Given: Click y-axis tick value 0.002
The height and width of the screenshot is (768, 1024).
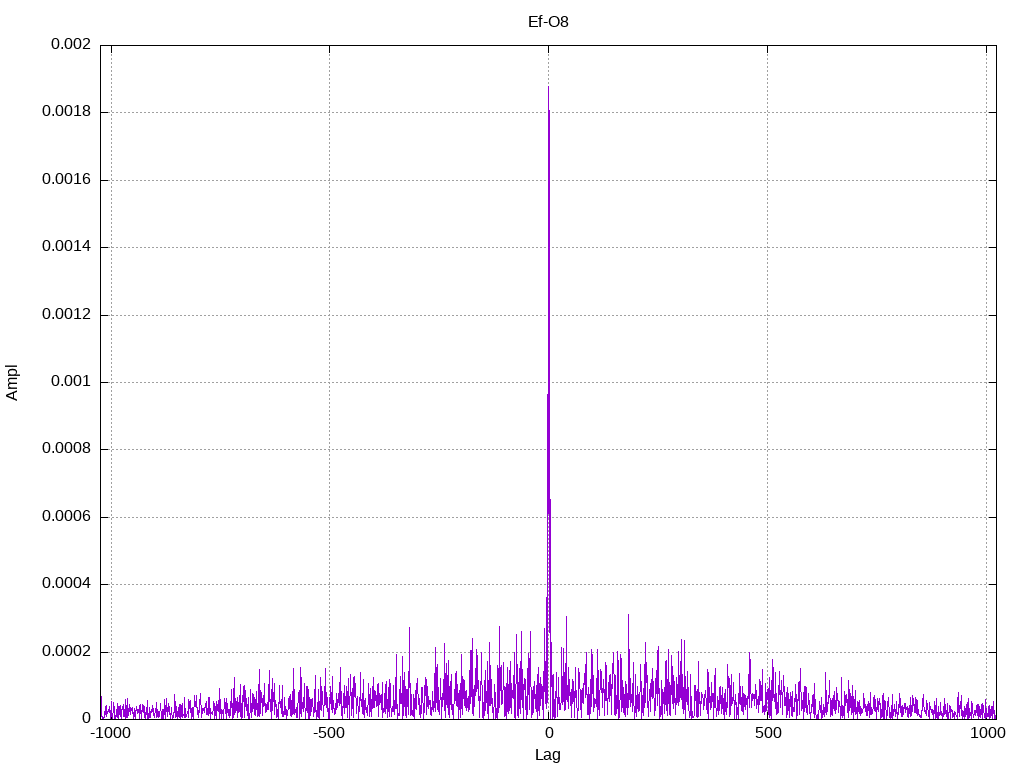Looking at the screenshot, I should coord(71,44).
